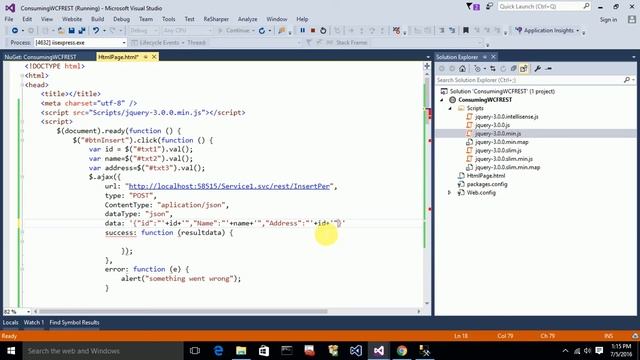Image resolution: width=640 pixels, height=360 pixels.
Task: Pause debugging with Break All icon
Action: (302, 31)
